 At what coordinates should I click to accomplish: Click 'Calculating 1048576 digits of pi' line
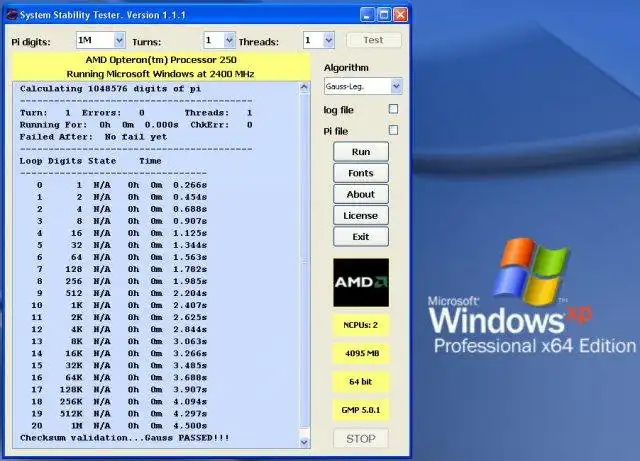pyautogui.click(x=110, y=89)
